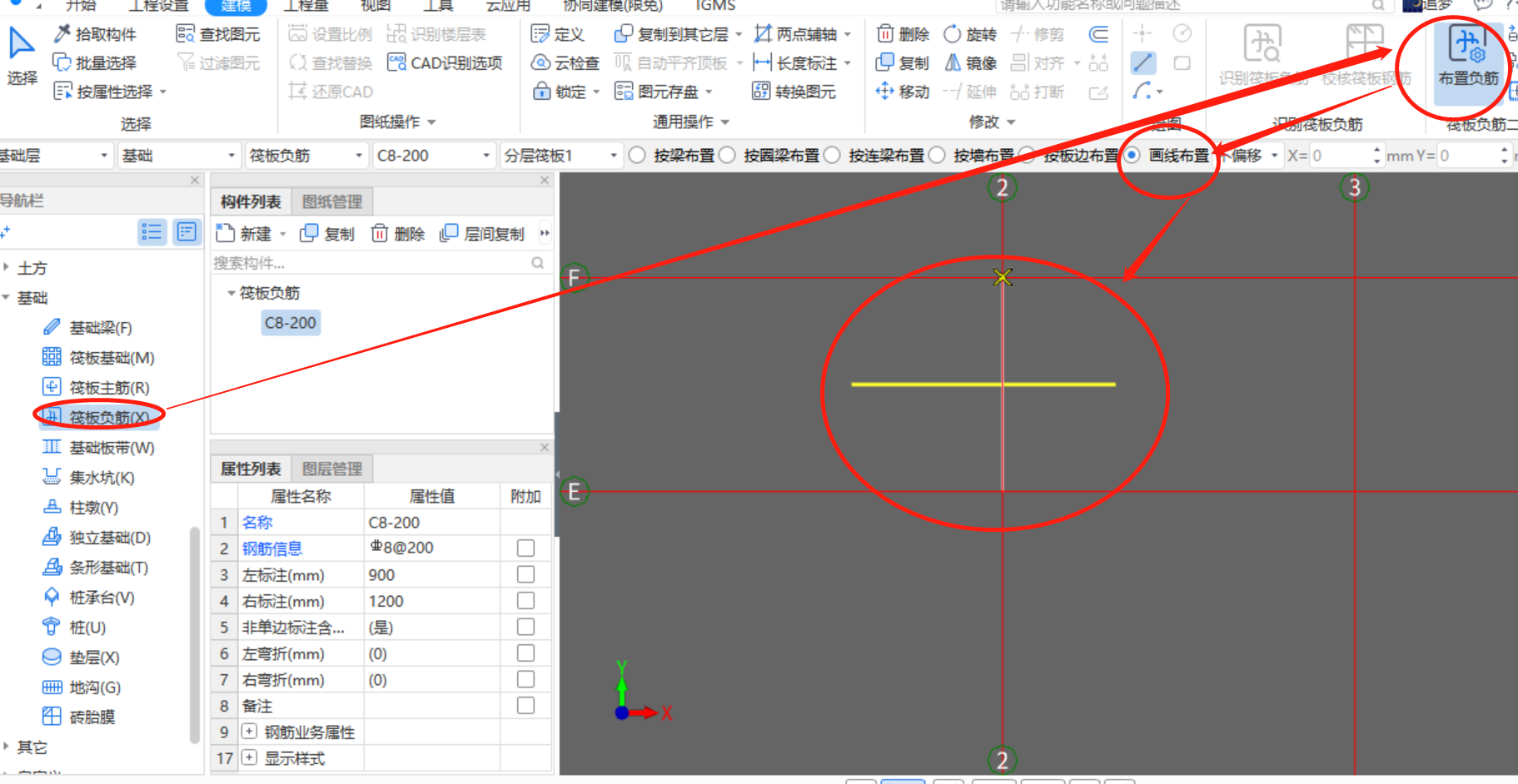Select 独立基础(D) in navigation tree
This screenshot has width=1518, height=784.
97,538
